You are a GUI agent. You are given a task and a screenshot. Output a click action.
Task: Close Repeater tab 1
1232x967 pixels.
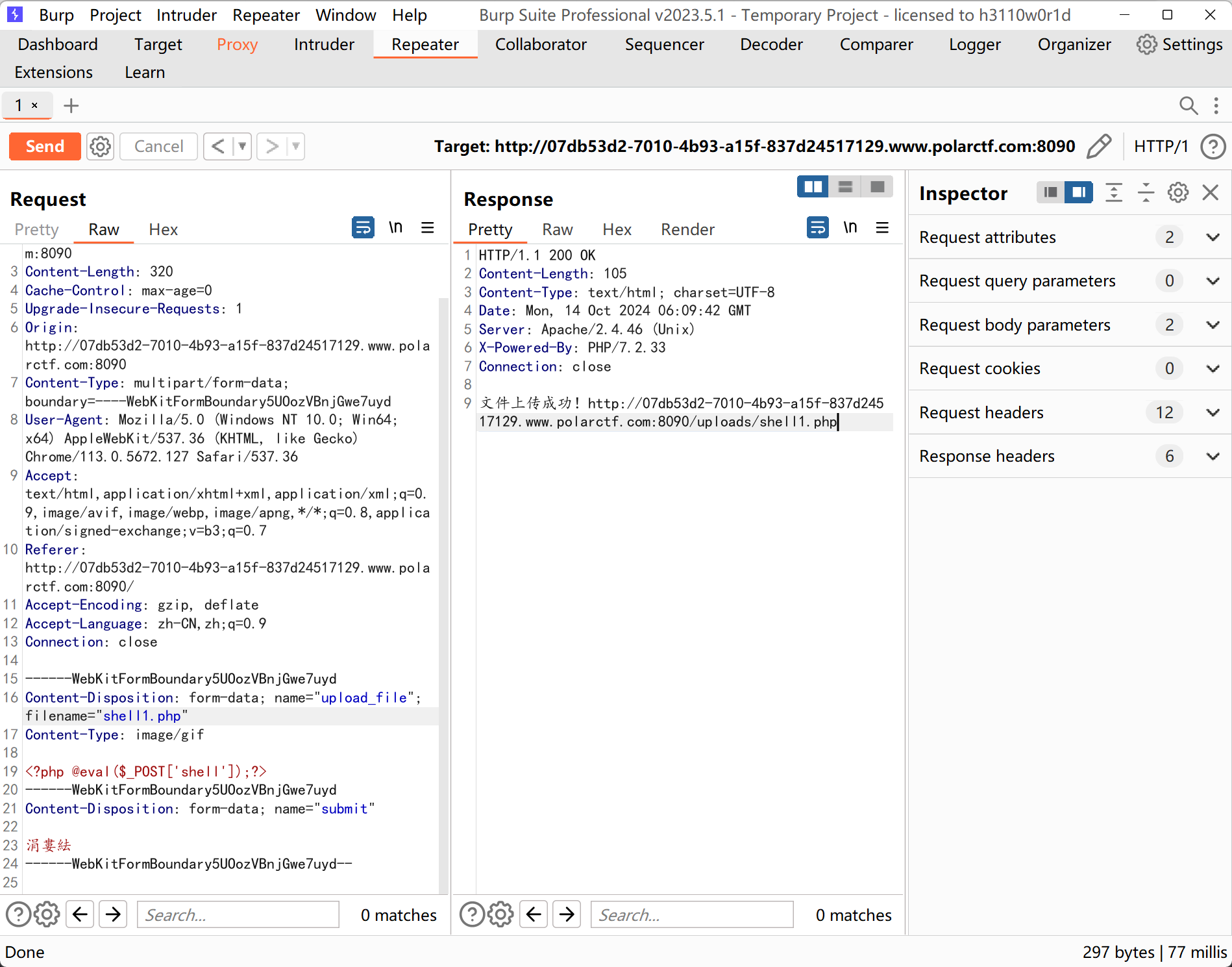pos(34,105)
